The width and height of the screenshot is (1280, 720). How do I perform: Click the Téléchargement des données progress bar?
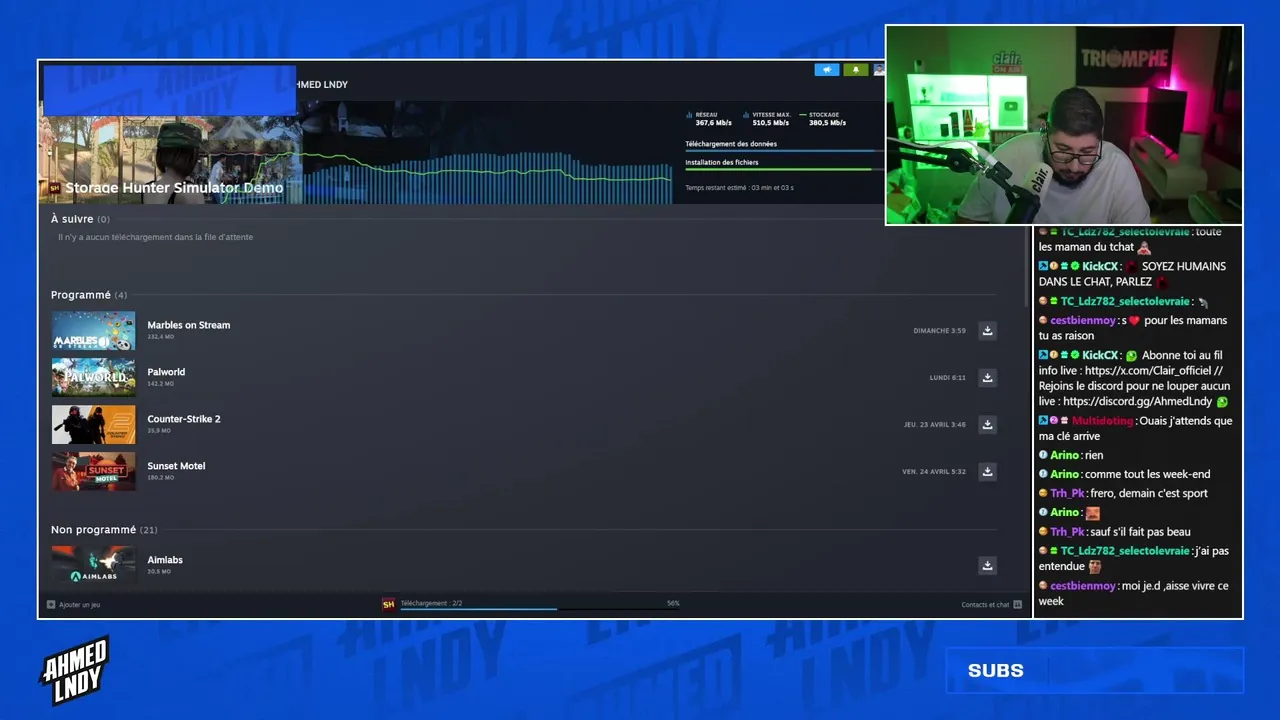click(x=785, y=151)
